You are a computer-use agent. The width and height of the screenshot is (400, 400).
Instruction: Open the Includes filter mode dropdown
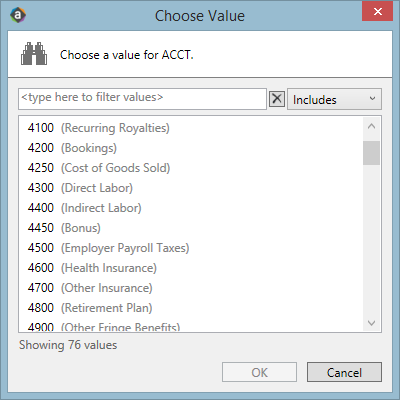point(334,99)
